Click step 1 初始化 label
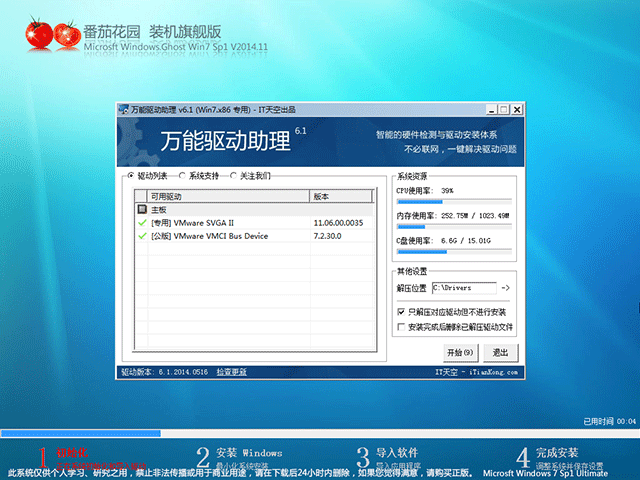 coord(72,452)
